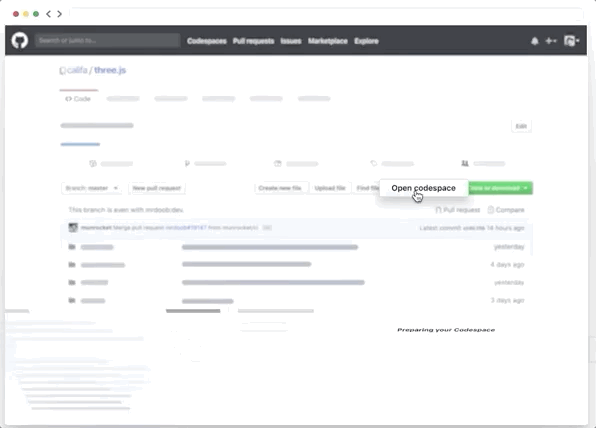
Task: Click the 'Preparing your Codespace' text
Action: tap(446, 330)
